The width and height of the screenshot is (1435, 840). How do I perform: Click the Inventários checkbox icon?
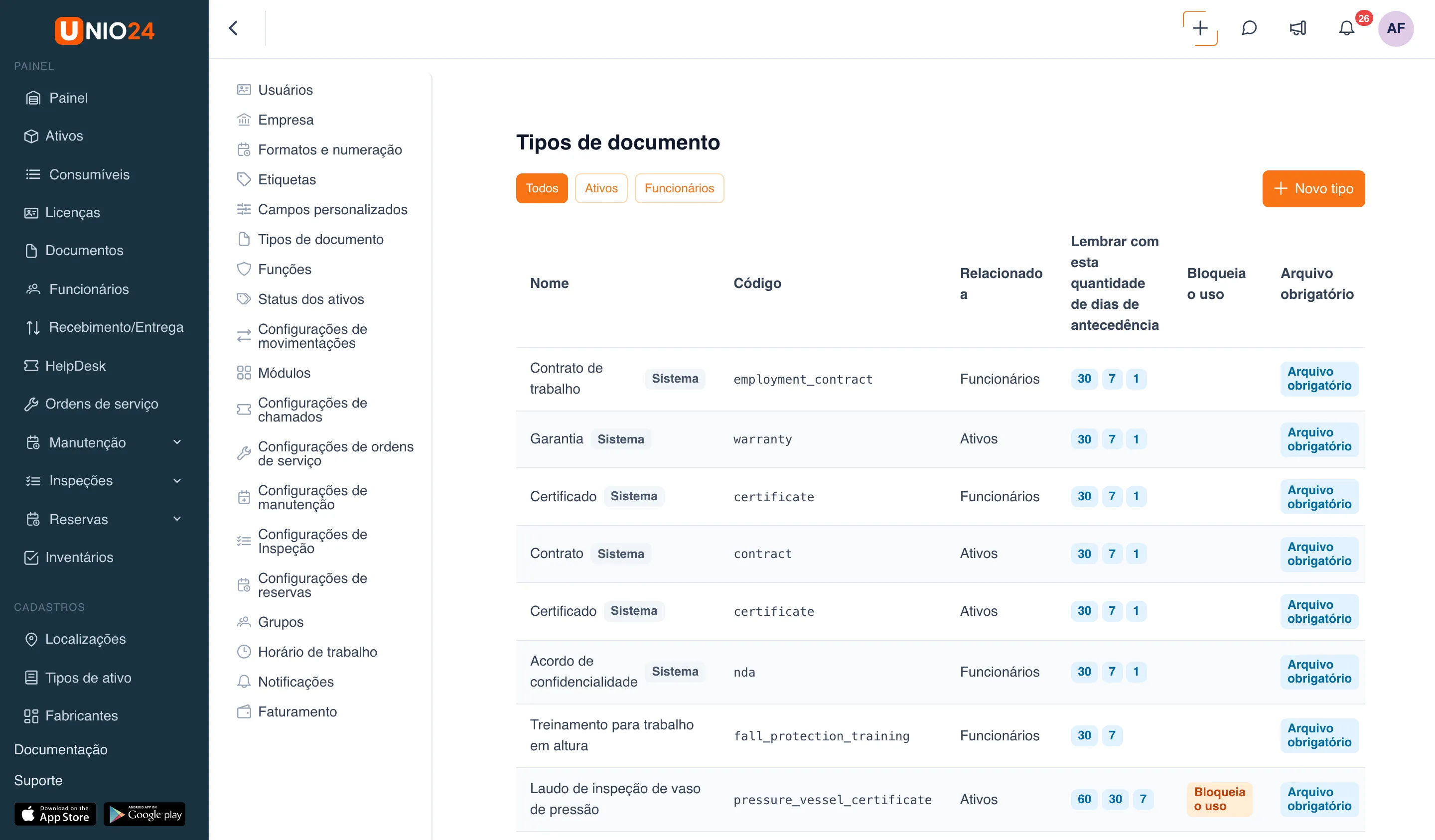31,557
